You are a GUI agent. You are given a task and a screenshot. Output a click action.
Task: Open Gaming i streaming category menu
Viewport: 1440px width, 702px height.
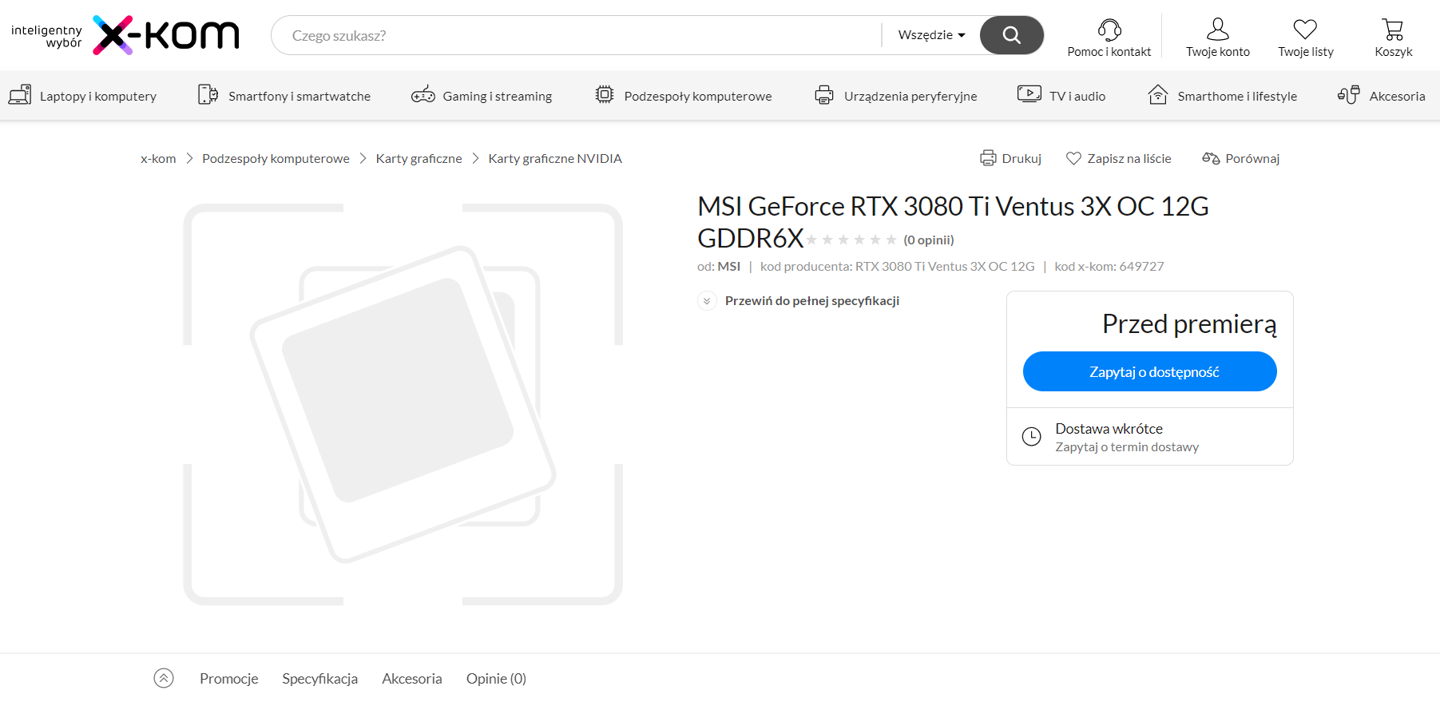481,96
